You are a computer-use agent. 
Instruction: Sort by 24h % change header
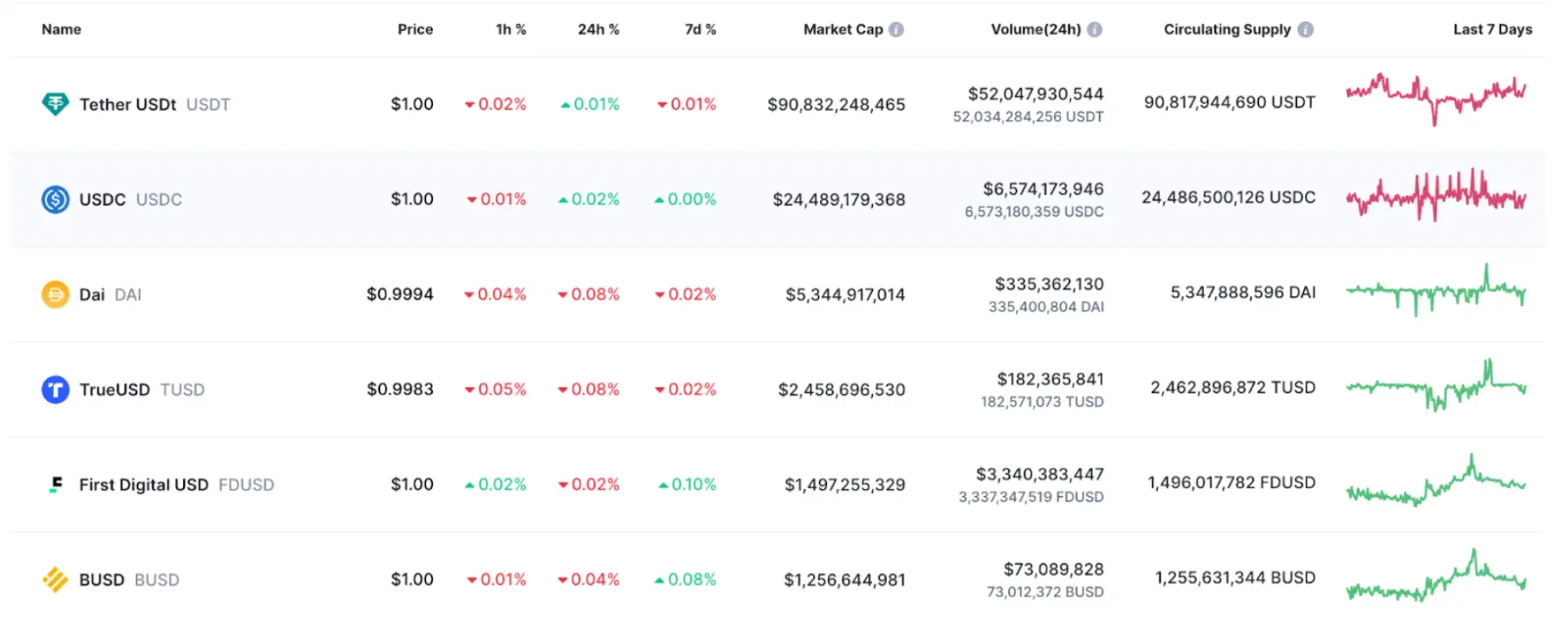click(x=598, y=29)
